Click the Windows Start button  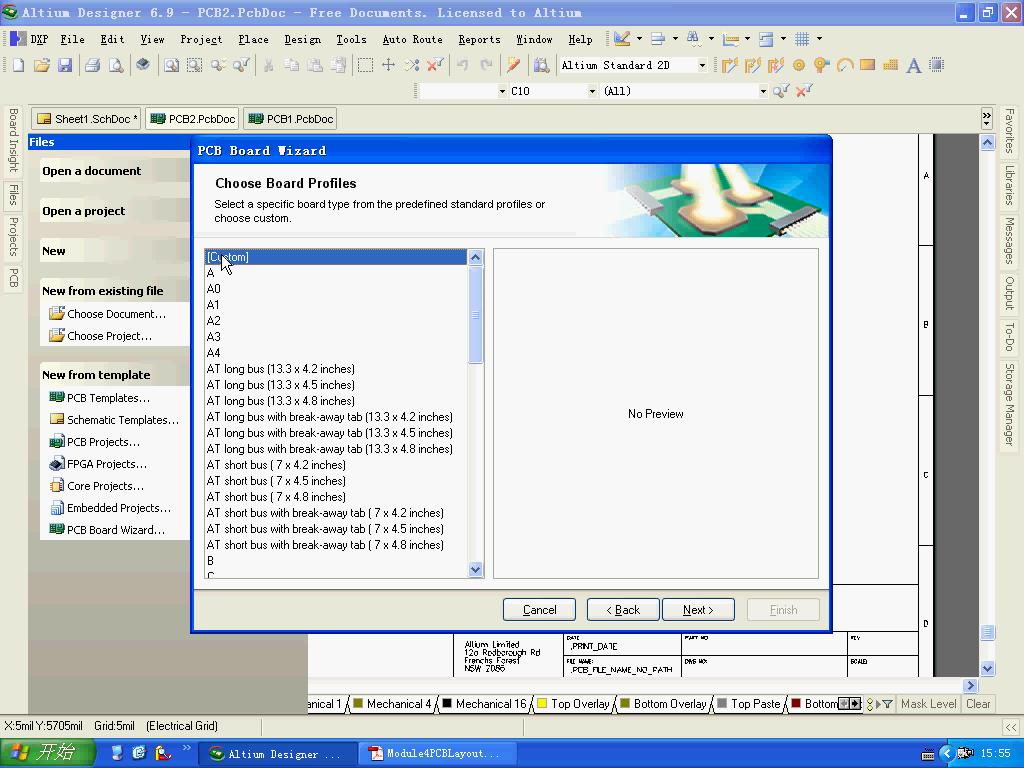47,754
